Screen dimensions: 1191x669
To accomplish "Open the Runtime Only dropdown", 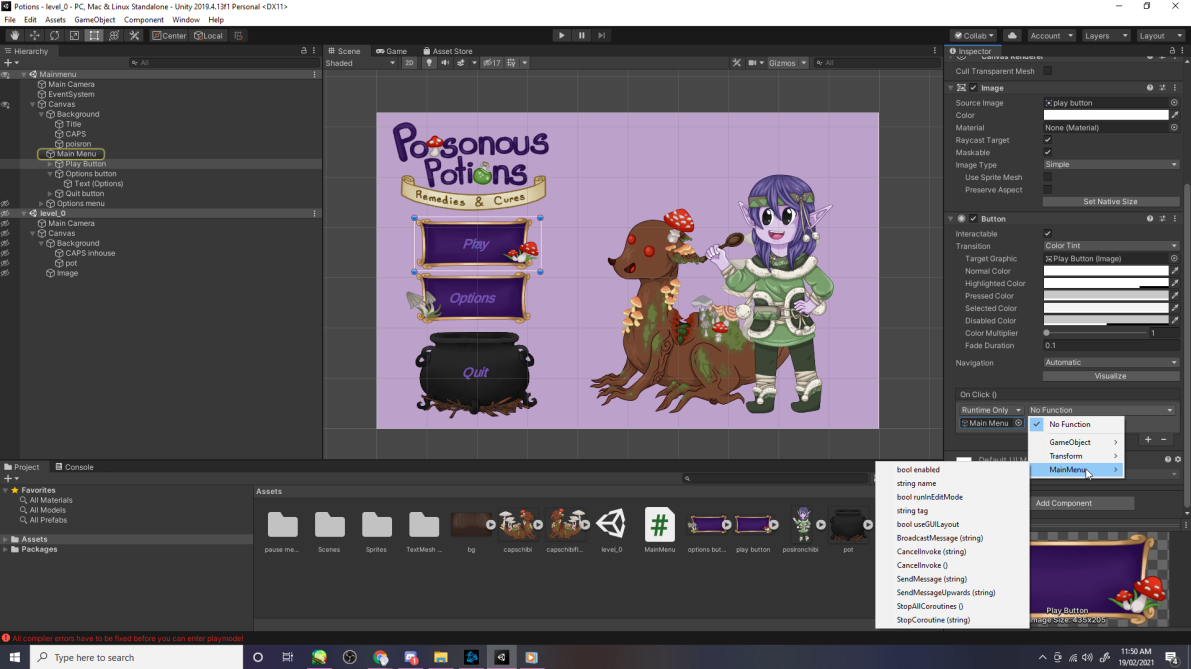I will tap(990, 410).
